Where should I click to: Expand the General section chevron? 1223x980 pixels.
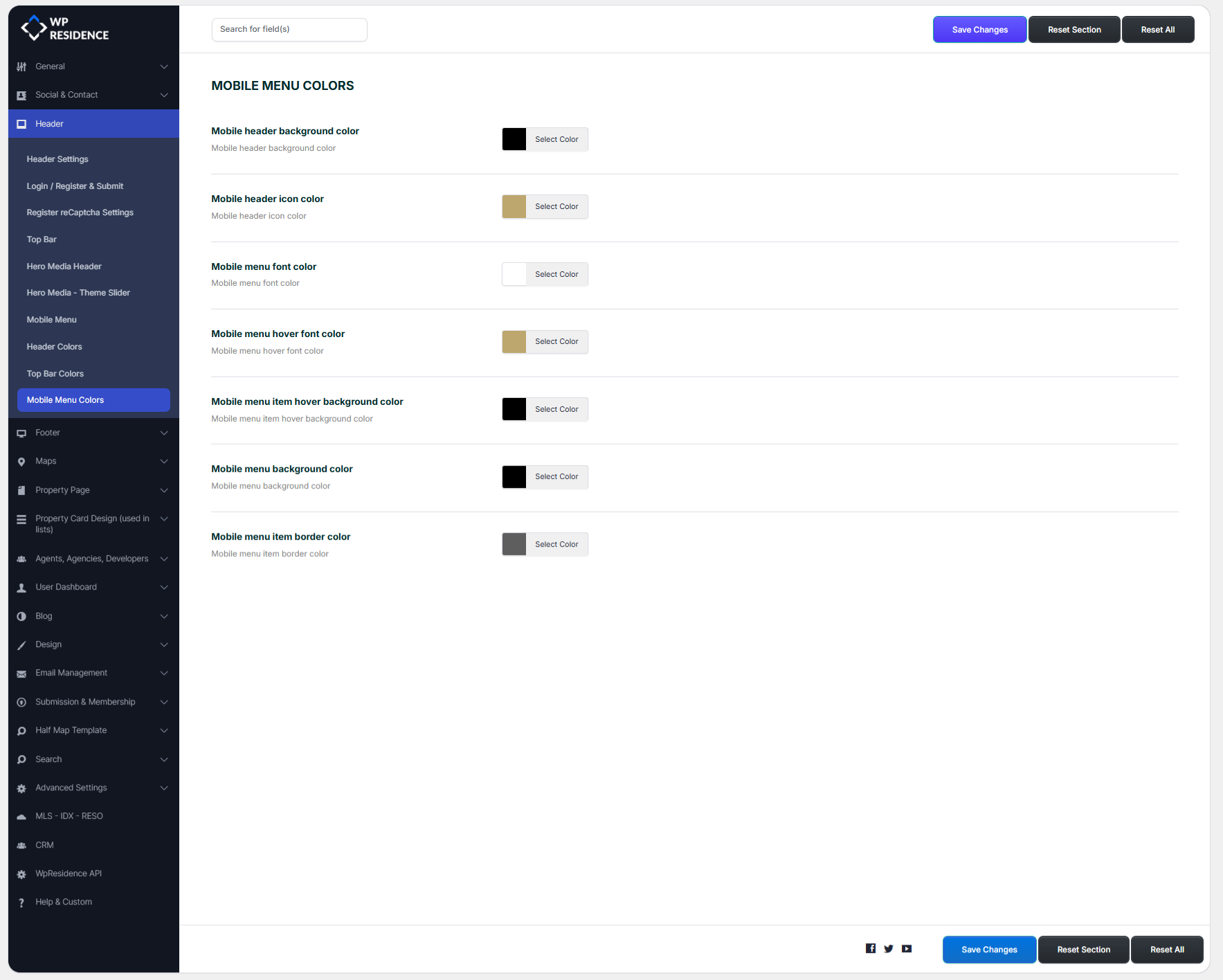164,66
